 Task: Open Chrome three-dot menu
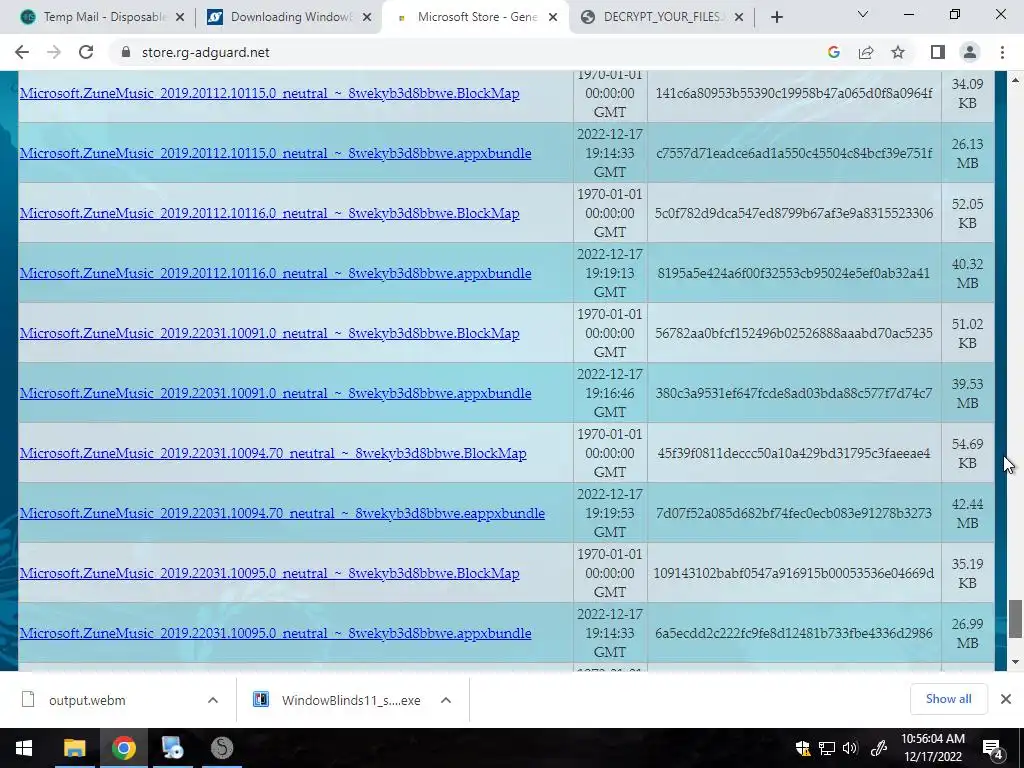click(1002, 52)
